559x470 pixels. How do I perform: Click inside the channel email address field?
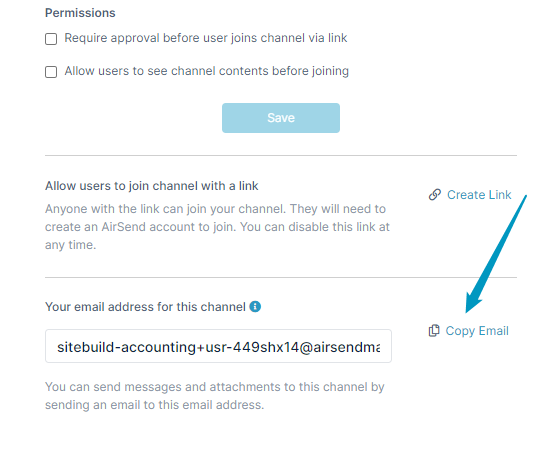click(218, 346)
